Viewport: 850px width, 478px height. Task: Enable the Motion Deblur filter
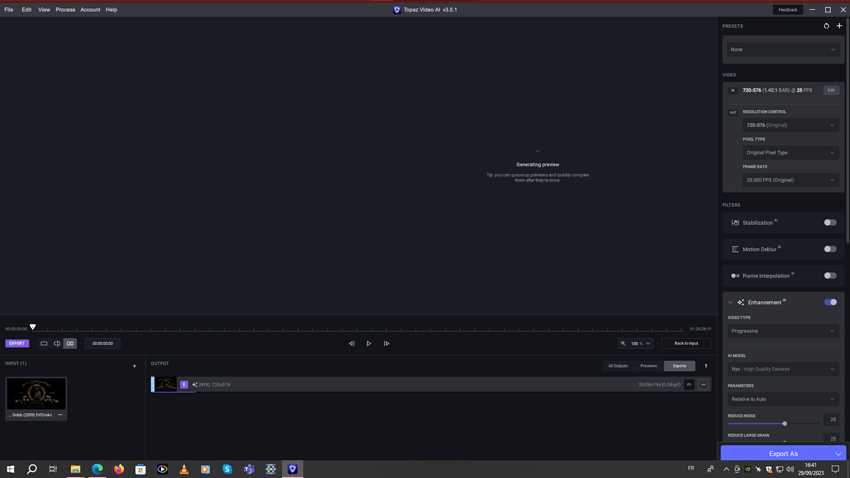click(830, 249)
